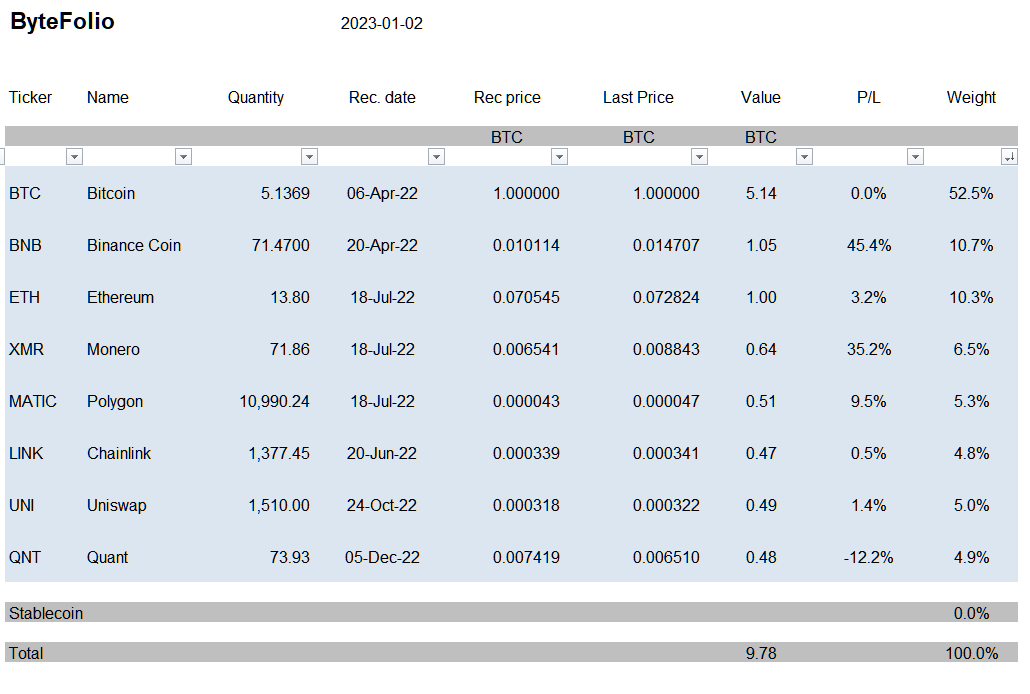Select the Quant name cell

[108, 557]
